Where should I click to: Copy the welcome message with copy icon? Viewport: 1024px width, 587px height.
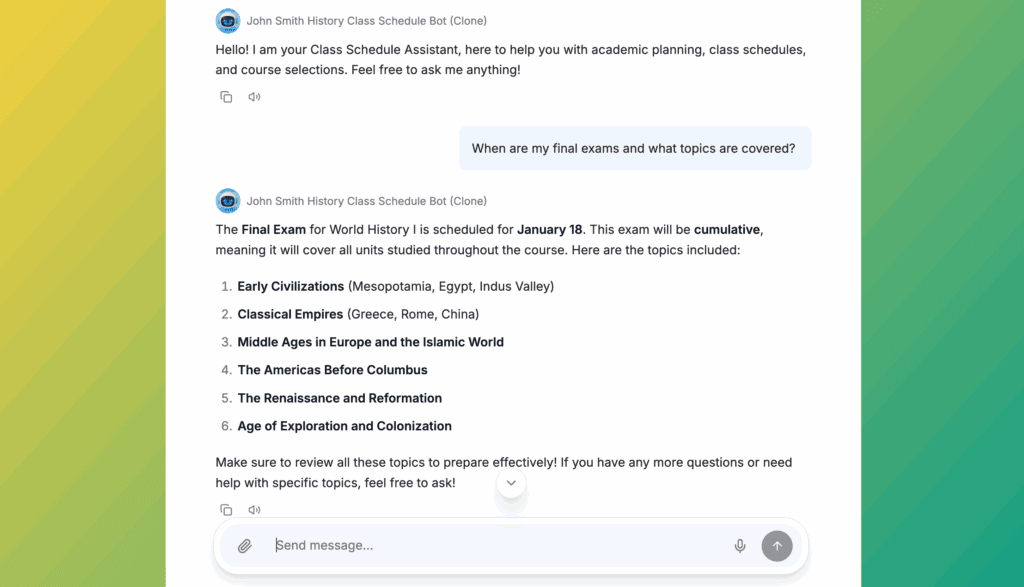pos(226,97)
